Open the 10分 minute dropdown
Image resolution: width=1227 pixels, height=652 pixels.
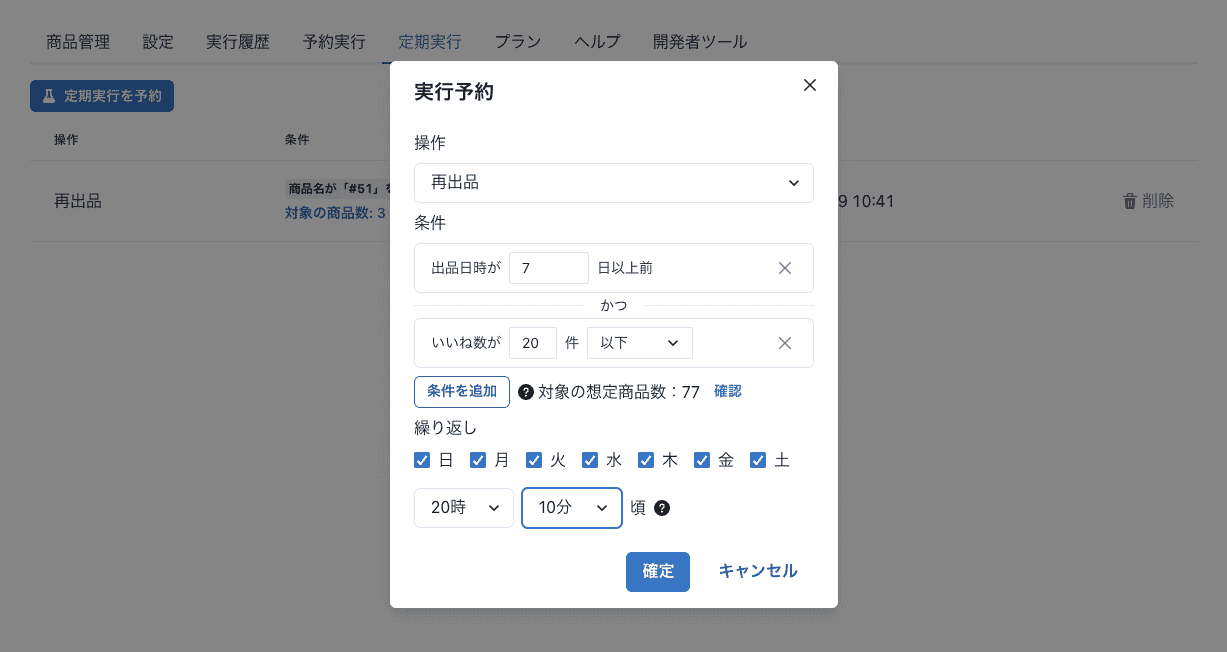coord(571,508)
